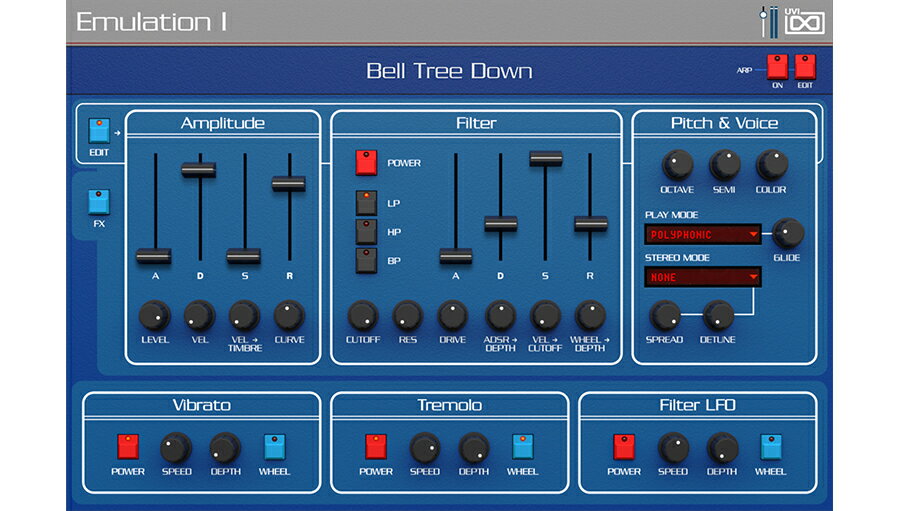The height and width of the screenshot is (511, 900).
Task: Switch to the FX page
Action: coord(99,201)
